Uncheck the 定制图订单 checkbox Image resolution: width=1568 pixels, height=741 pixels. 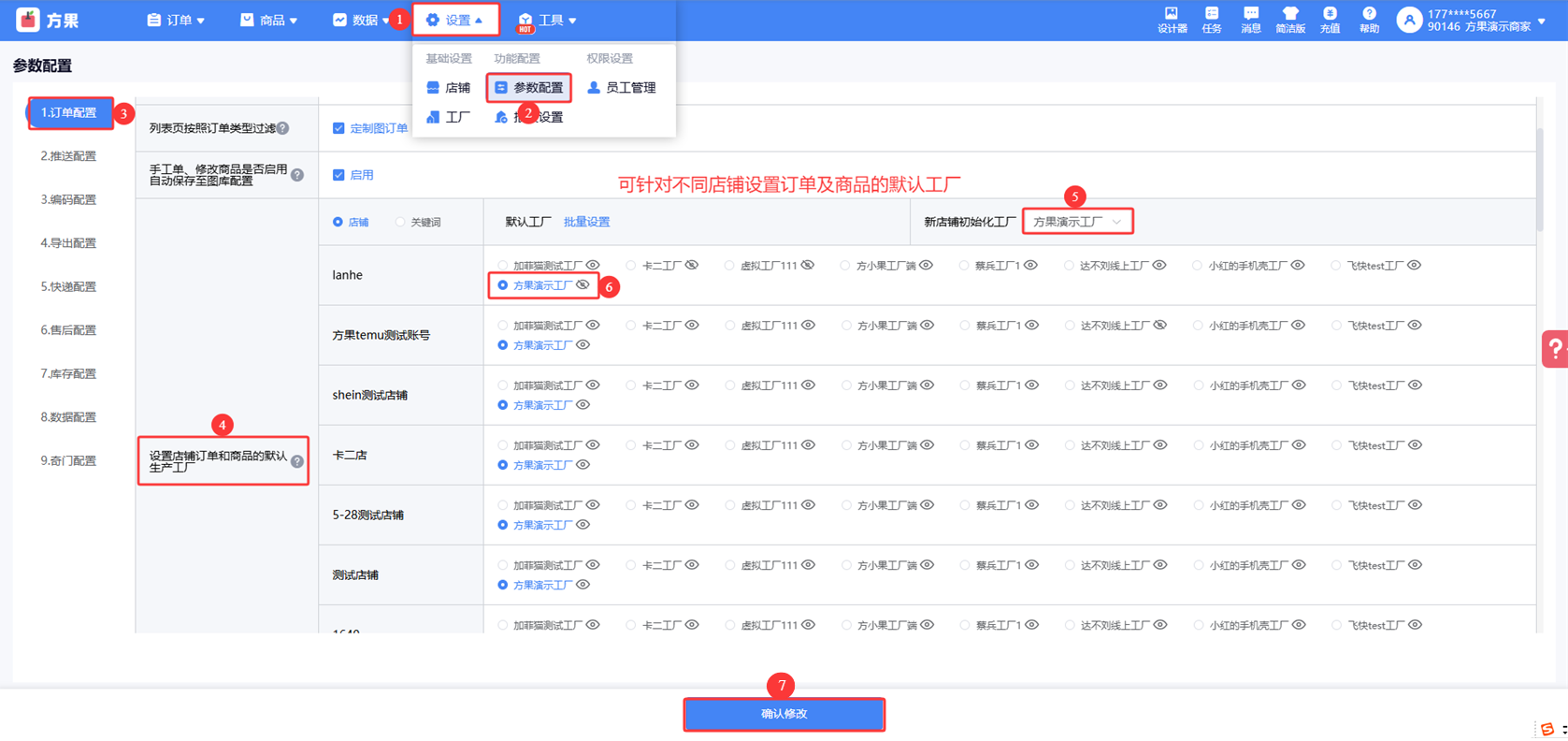[338, 128]
